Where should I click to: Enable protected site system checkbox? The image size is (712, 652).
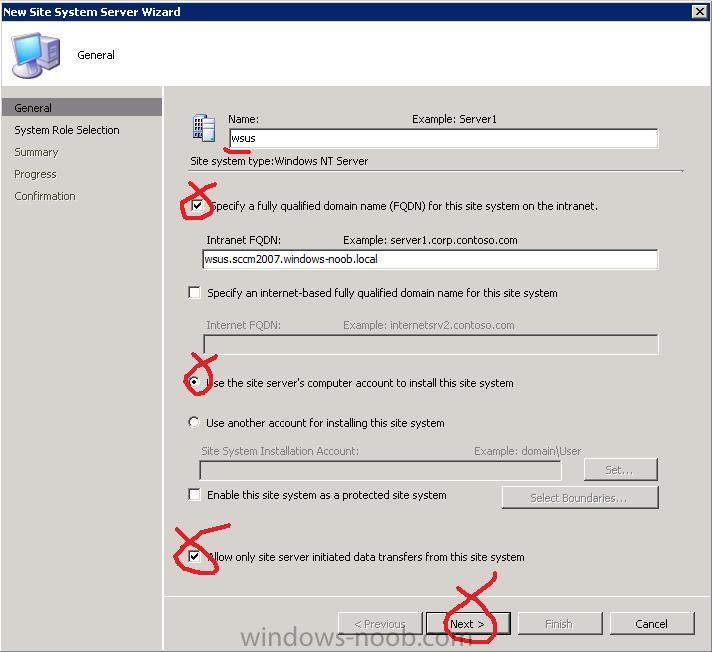[x=194, y=494]
